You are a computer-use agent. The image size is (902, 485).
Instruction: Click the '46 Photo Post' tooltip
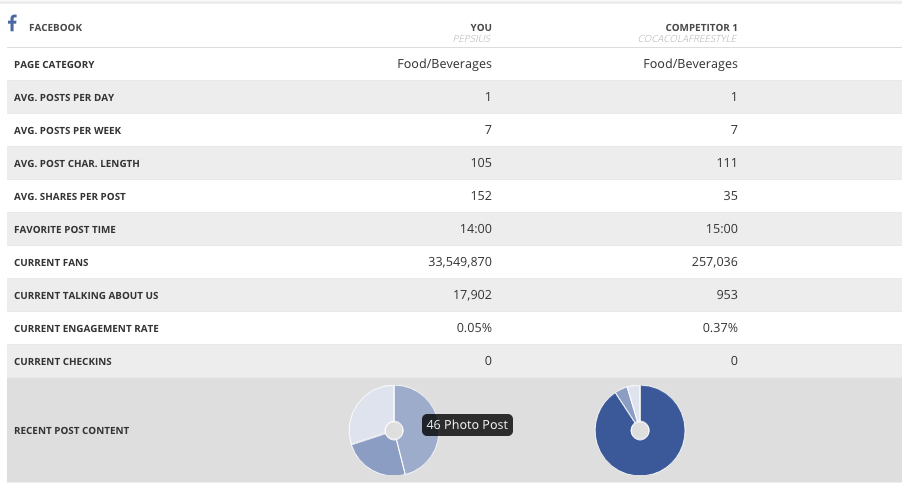467,425
